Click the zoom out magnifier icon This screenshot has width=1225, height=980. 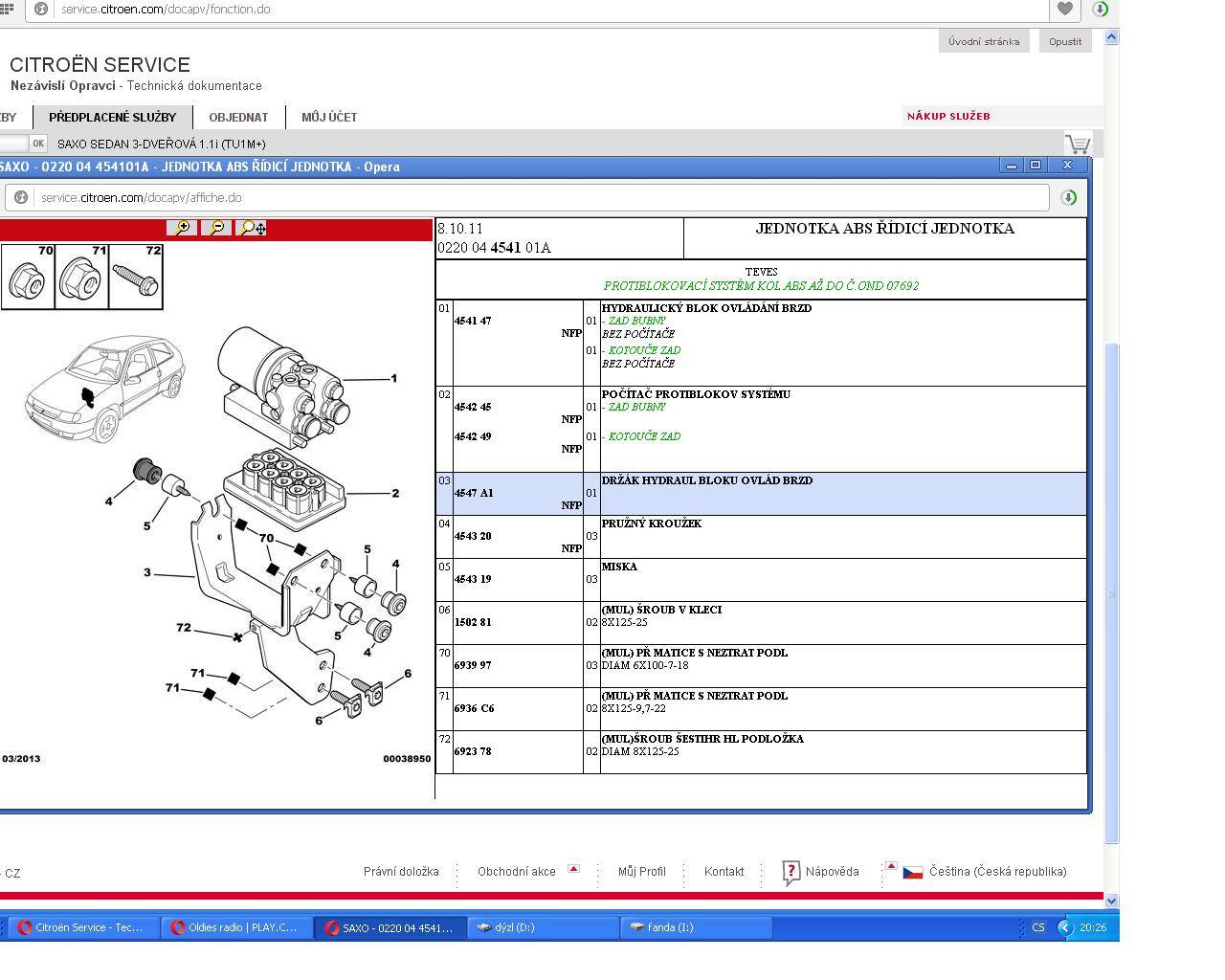[x=217, y=228]
